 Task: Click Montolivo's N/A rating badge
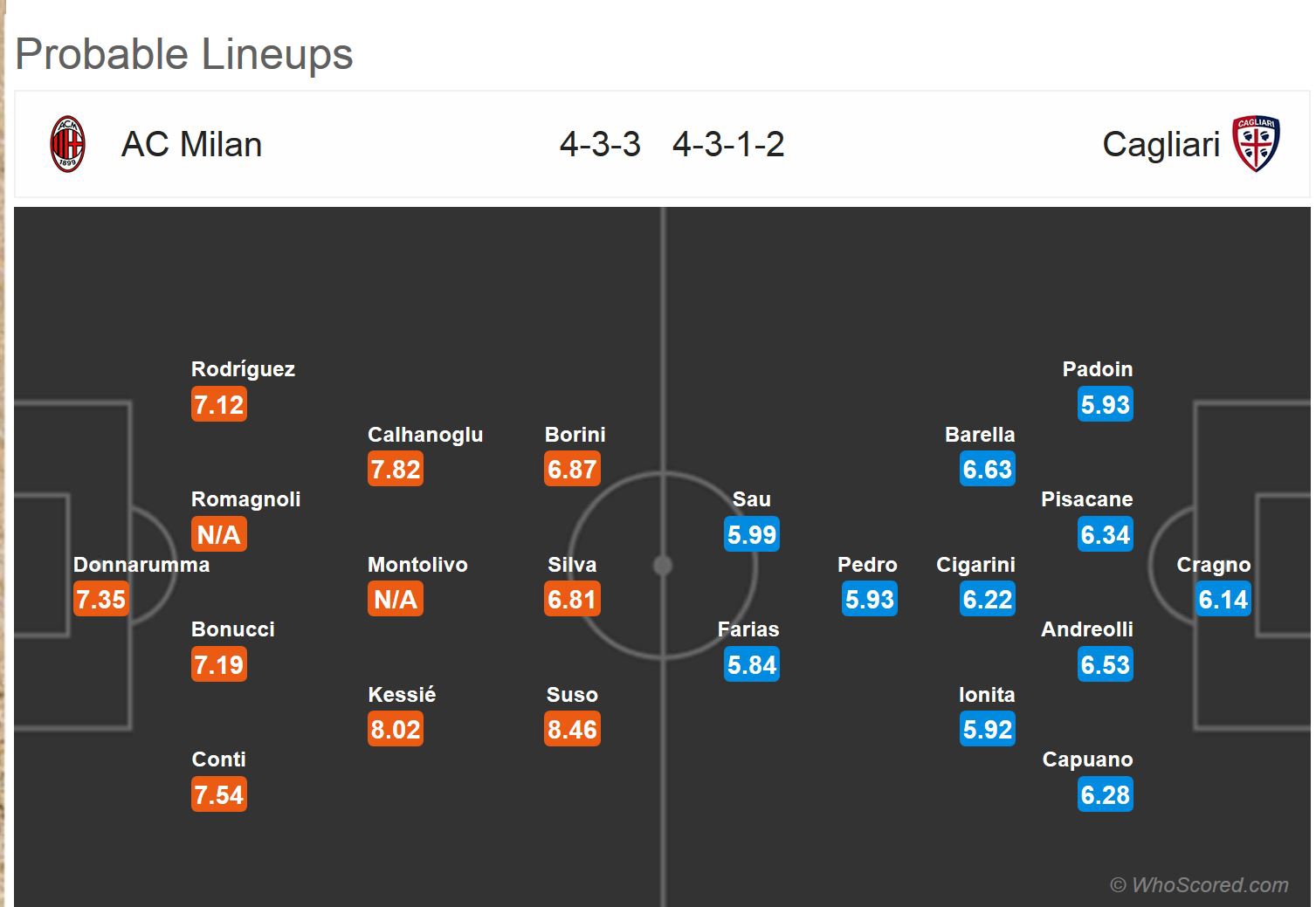pyautogui.click(x=396, y=600)
